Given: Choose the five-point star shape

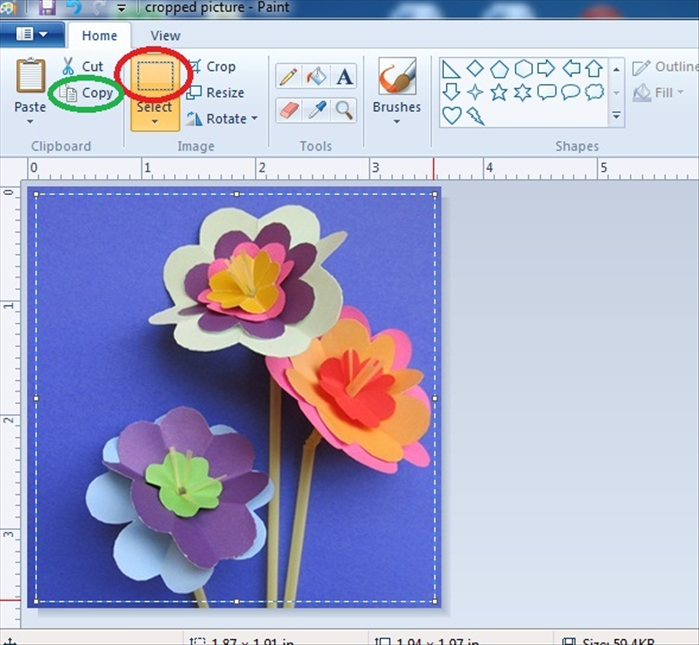Looking at the screenshot, I should [x=499, y=92].
